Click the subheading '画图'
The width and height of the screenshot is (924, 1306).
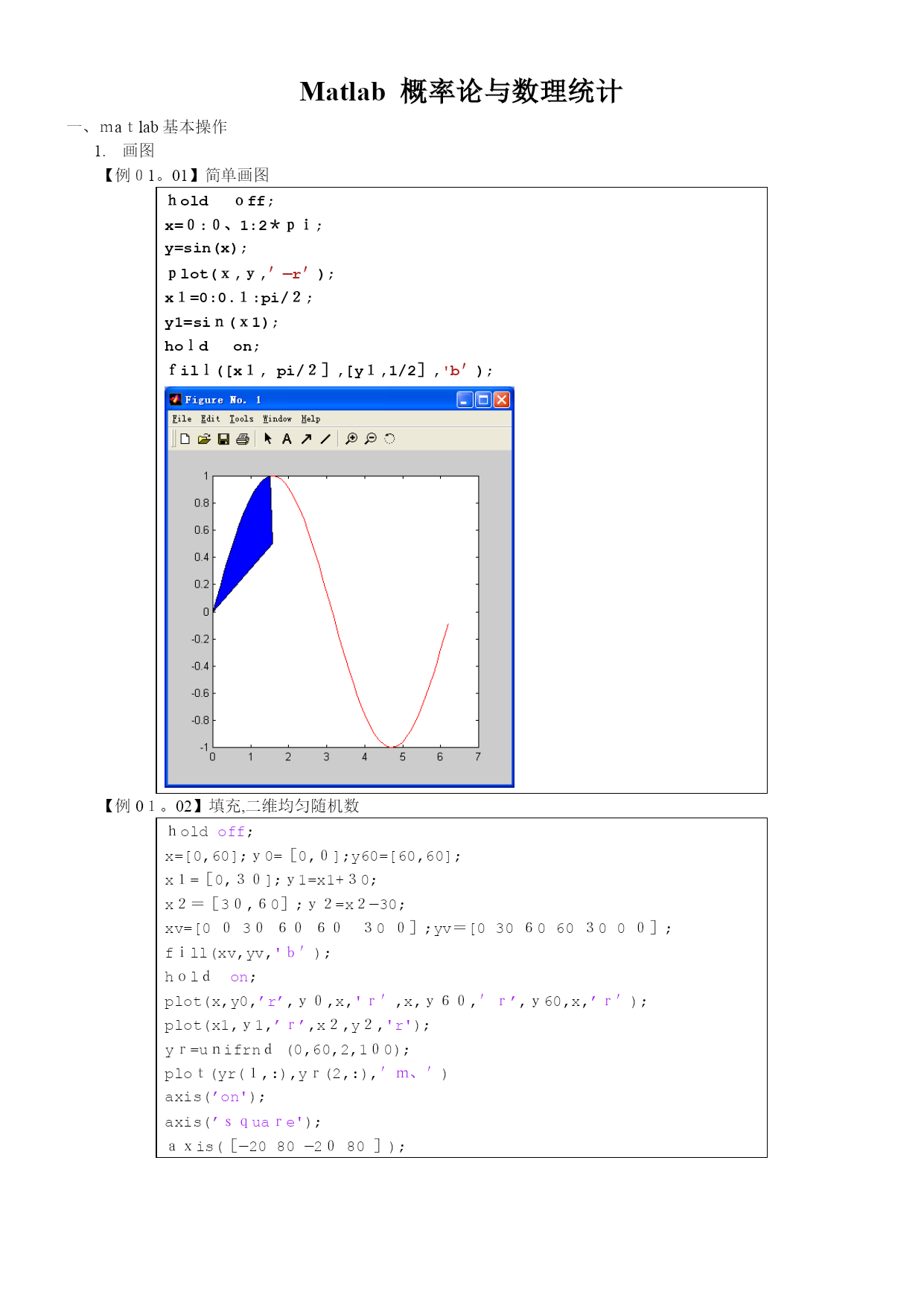[x=138, y=150]
